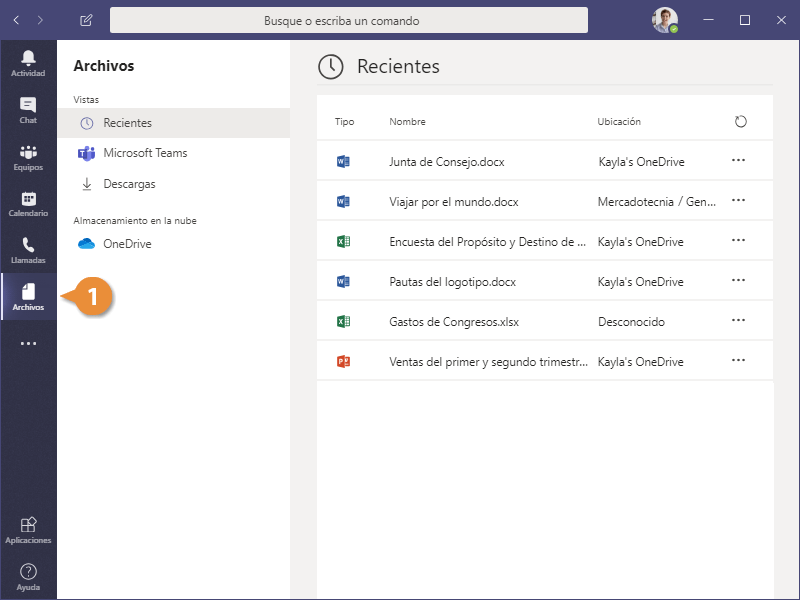The height and width of the screenshot is (600, 800).
Task: Open Chat in the sidebar
Action: click(28, 109)
